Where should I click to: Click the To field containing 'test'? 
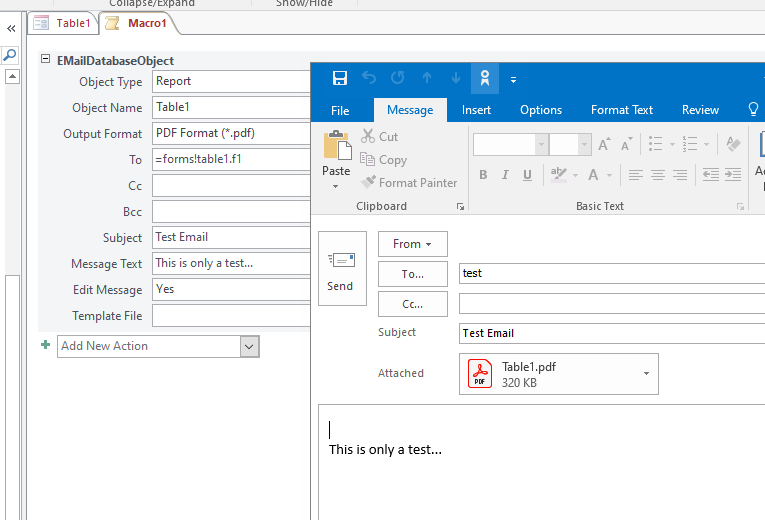pos(612,273)
